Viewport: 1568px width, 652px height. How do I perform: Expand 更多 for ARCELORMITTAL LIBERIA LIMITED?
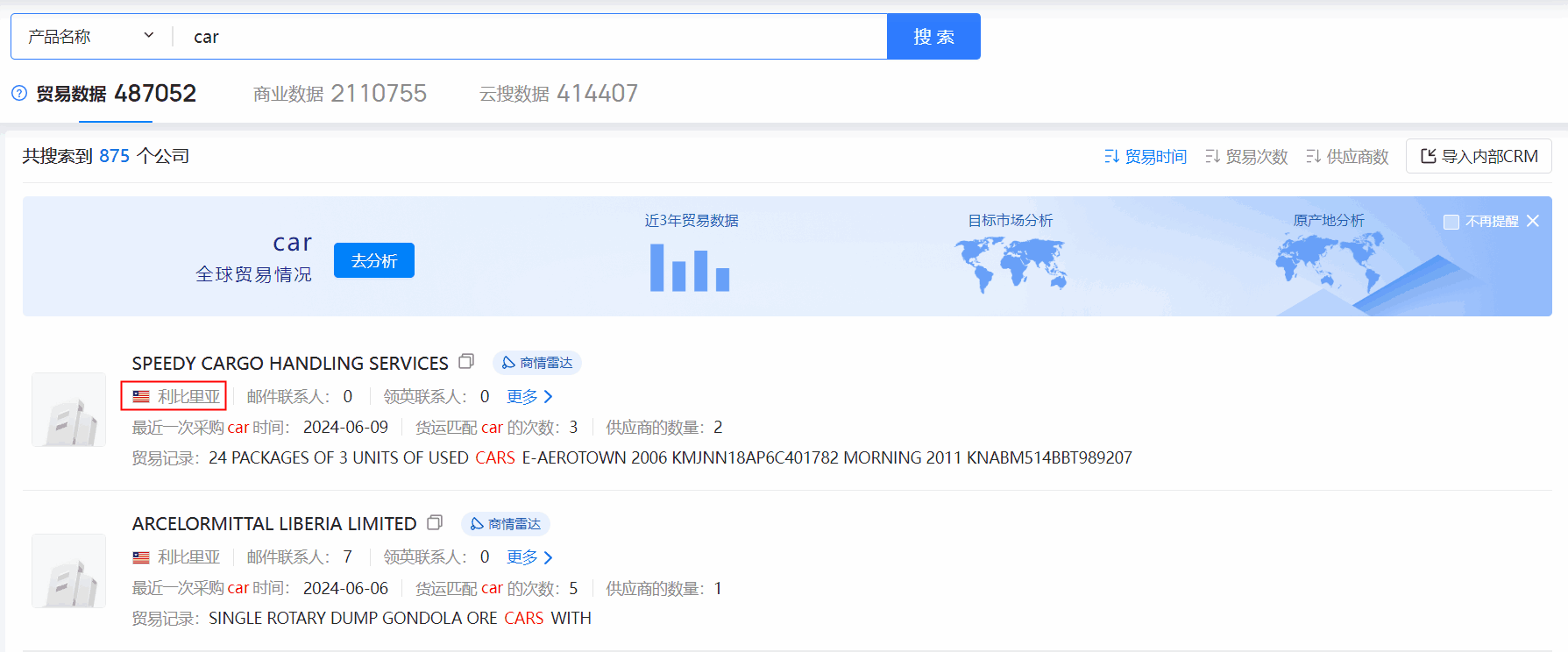[529, 557]
